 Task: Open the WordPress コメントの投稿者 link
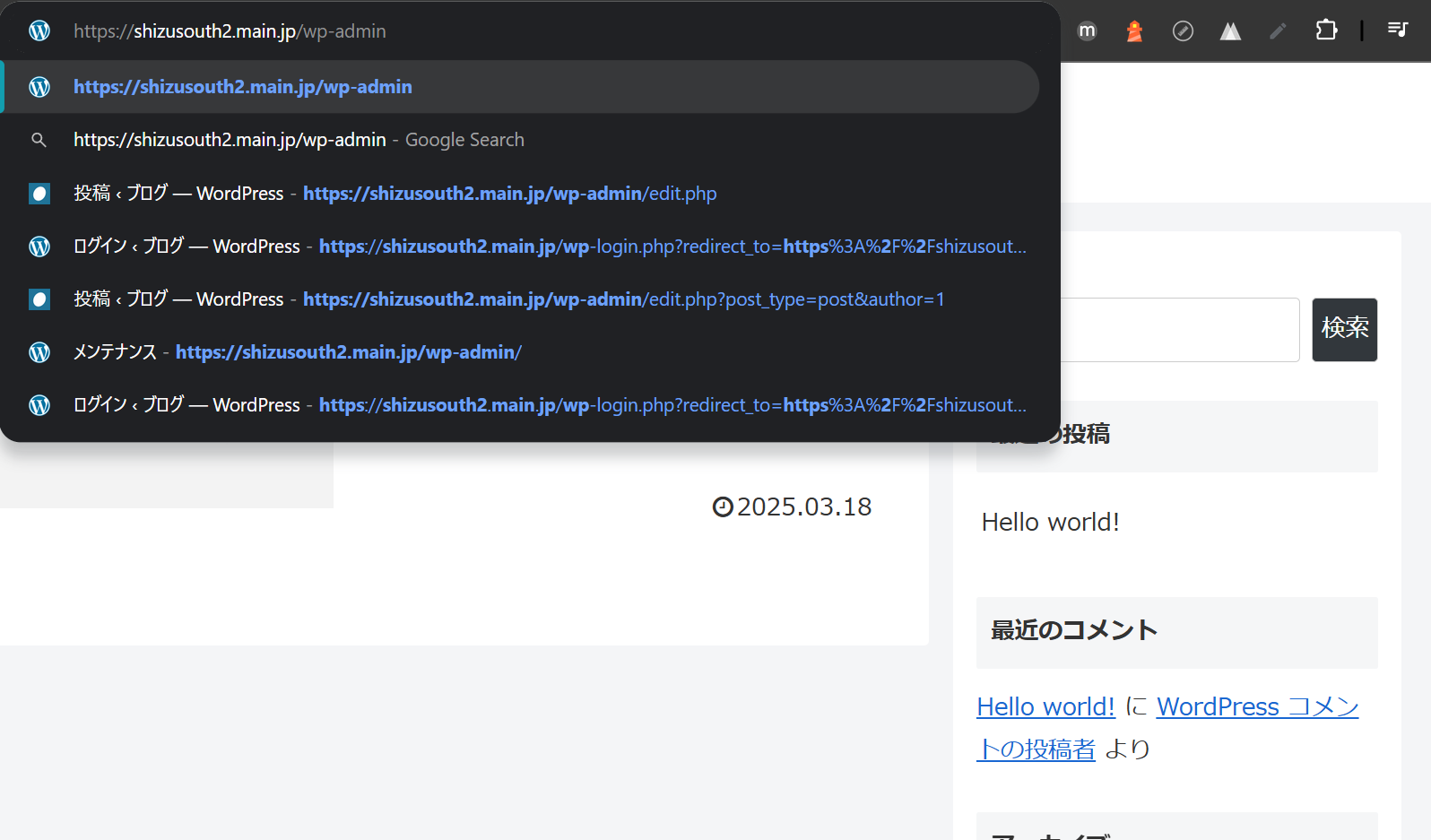tap(1257, 707)
